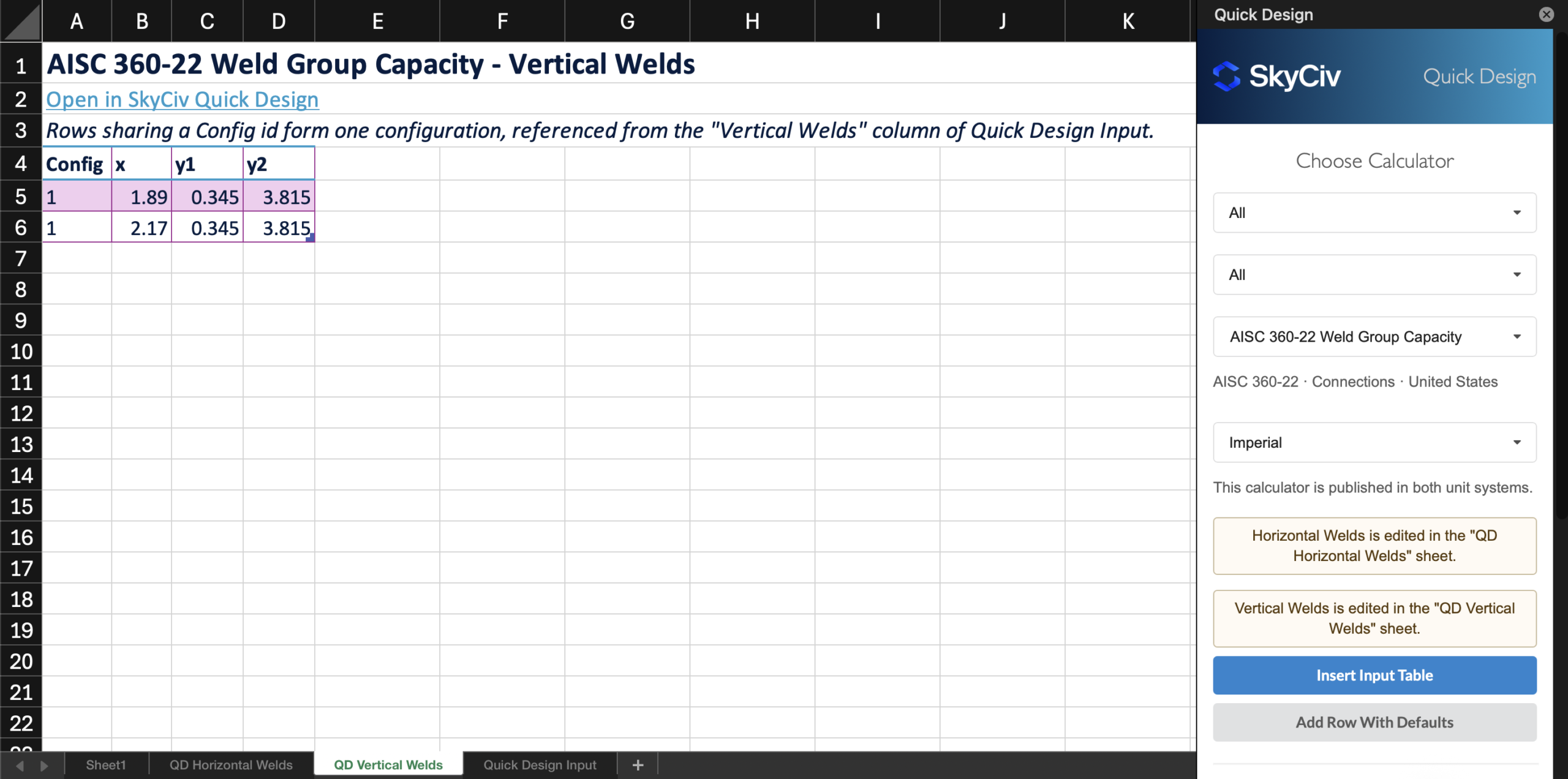Click the 'Rows sharing a Config id' note
Image resolution: width=1568 pixels, height=779 pixels.
[x=600, y=130]
